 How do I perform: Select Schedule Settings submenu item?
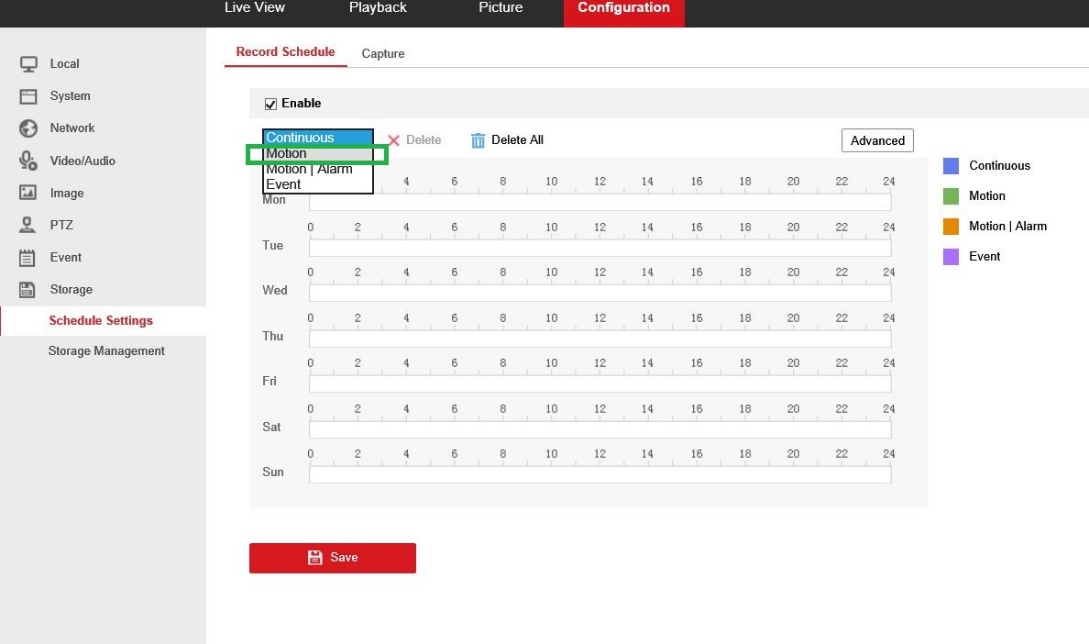pos(103,321)
